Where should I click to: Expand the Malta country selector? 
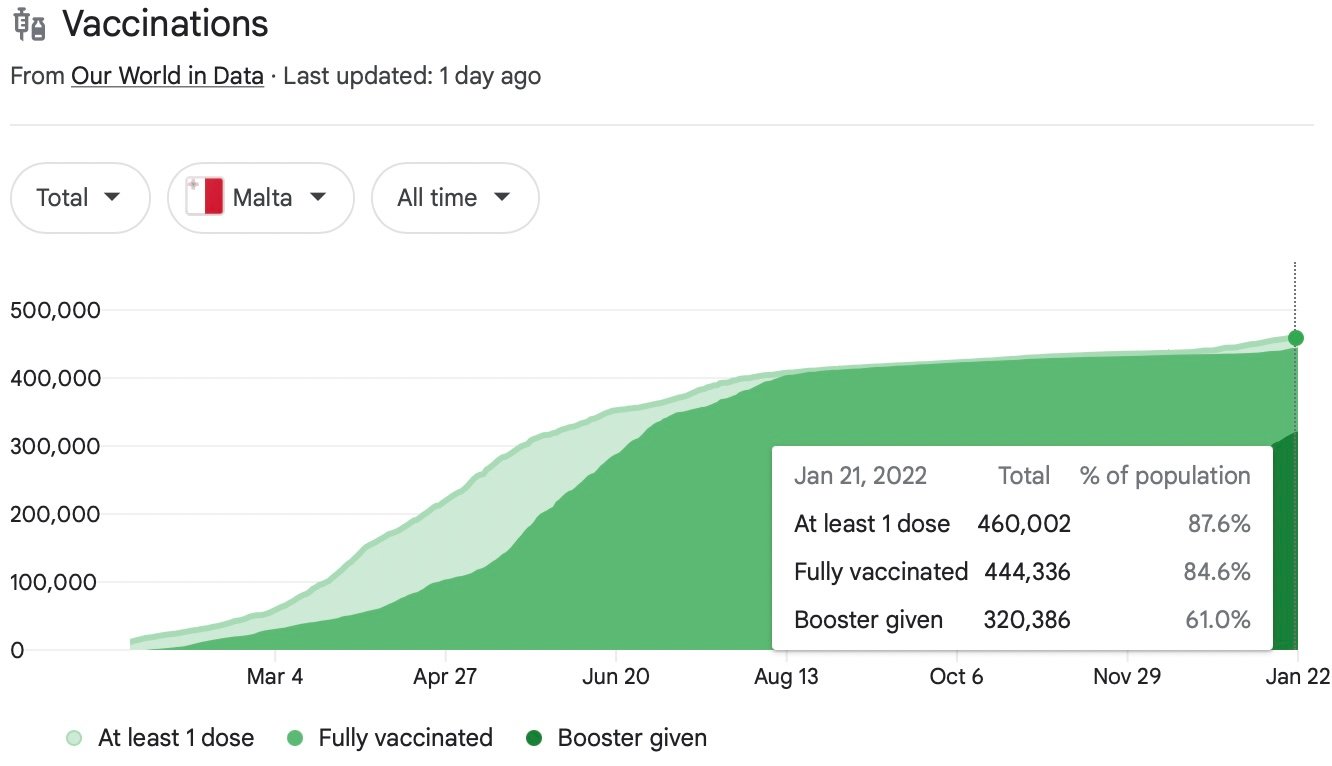pos(261,198)
